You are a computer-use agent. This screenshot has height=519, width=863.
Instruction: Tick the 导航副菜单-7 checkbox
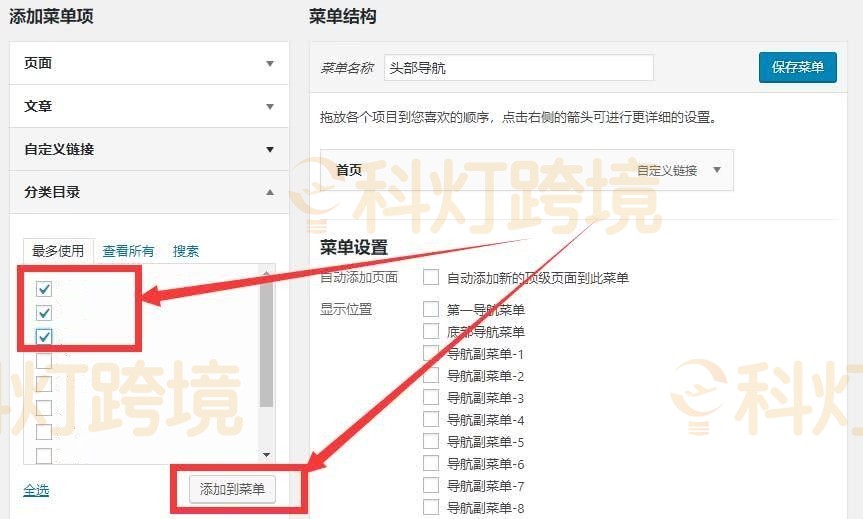click(431, 485)
